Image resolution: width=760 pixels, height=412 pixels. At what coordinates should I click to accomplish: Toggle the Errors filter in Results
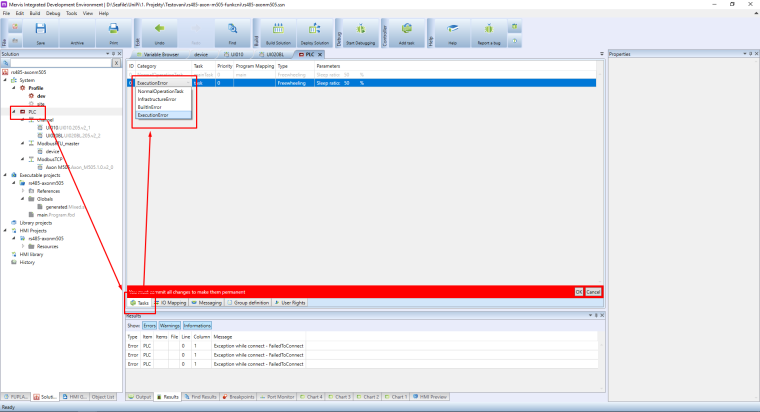coord(149,325)
